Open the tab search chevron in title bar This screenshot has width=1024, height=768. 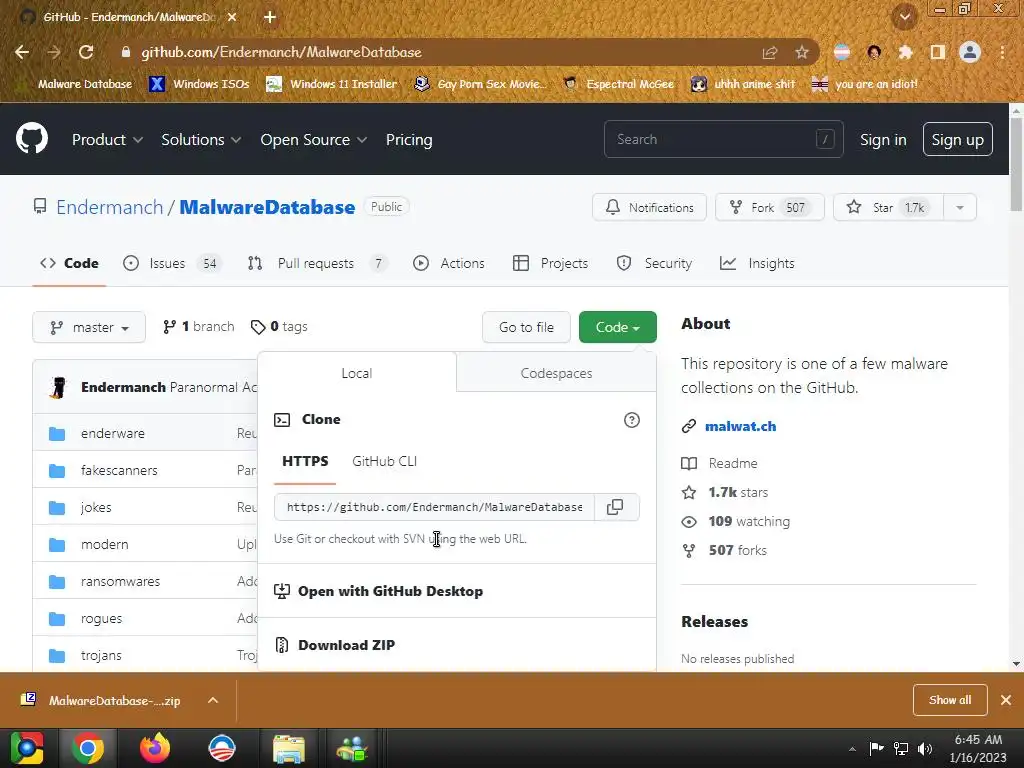[x=905, y=17]
